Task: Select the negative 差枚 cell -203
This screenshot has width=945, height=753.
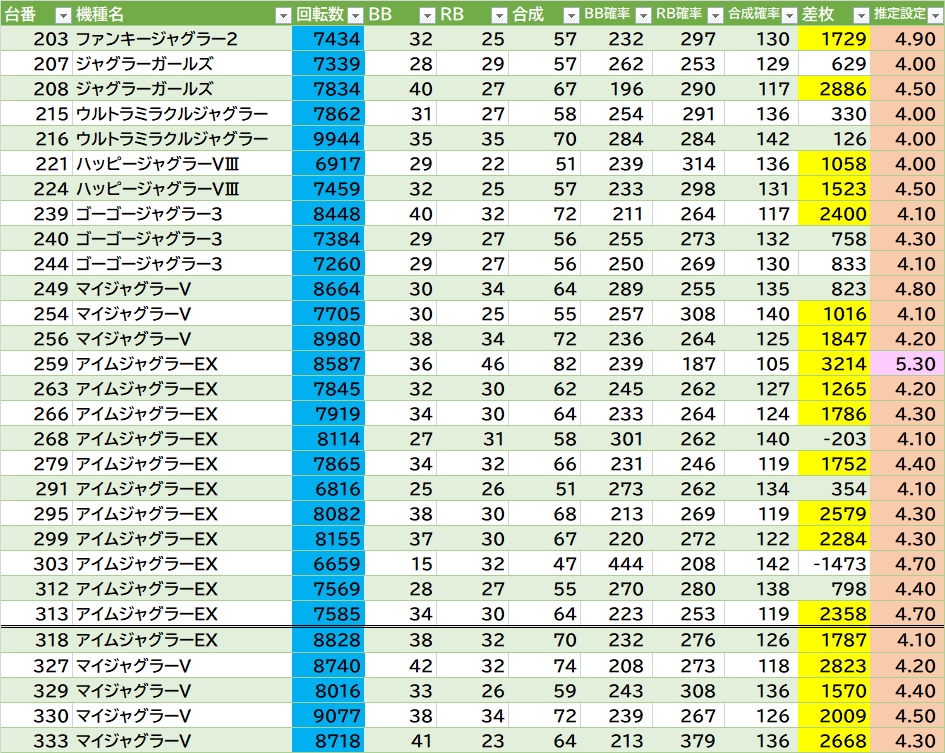Action: 834,439
